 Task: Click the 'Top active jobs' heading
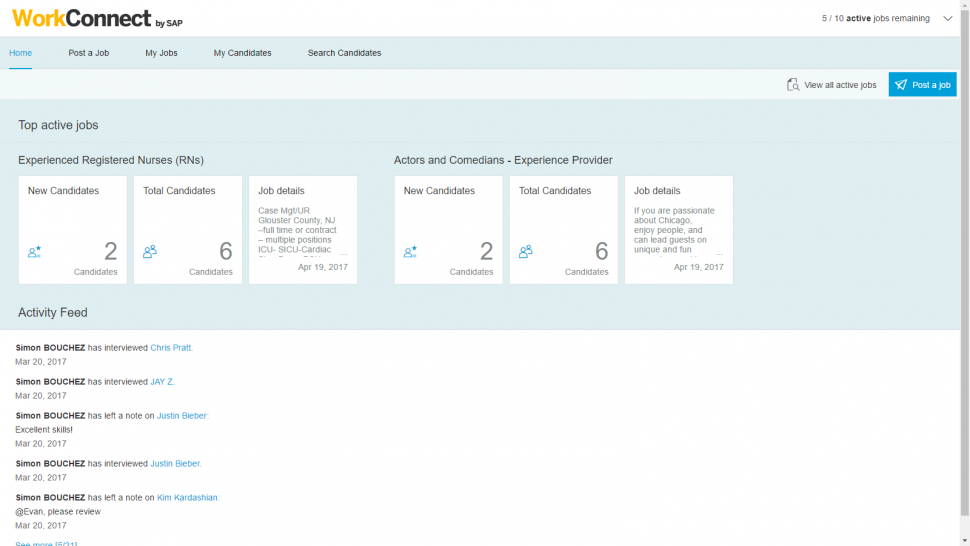tap(58, 125)
